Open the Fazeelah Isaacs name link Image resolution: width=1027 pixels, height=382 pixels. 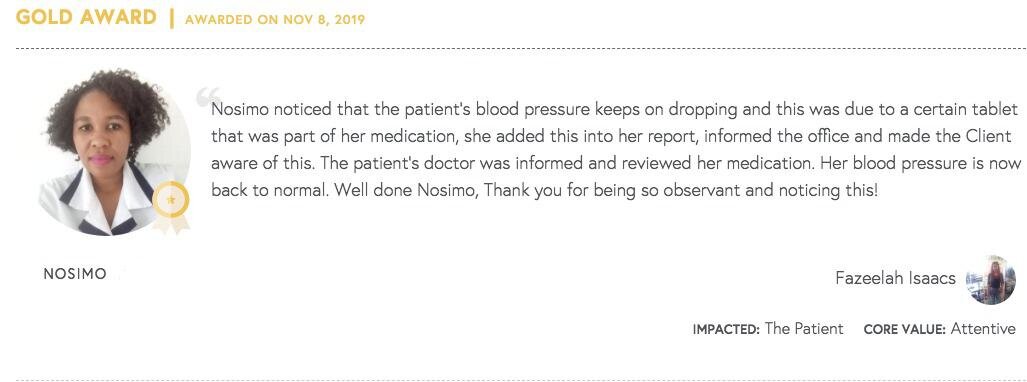tap(895, 278)
